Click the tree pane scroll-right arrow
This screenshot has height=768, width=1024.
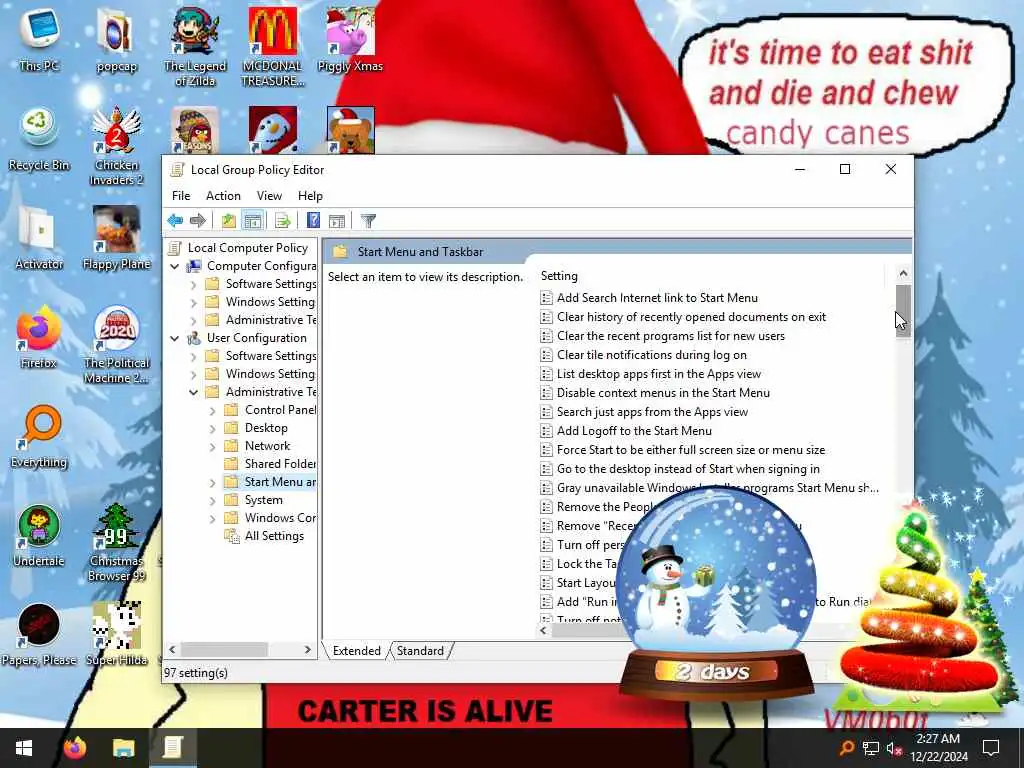308,650
